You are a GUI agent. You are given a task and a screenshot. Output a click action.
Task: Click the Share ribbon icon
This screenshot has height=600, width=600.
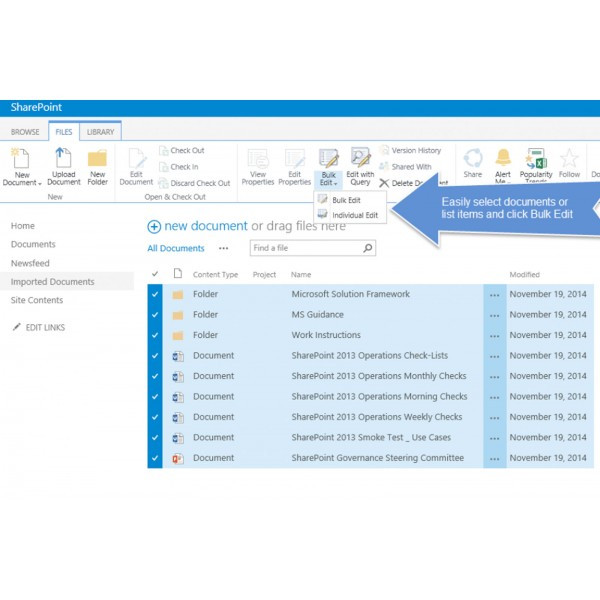click(x=473, y=158)
